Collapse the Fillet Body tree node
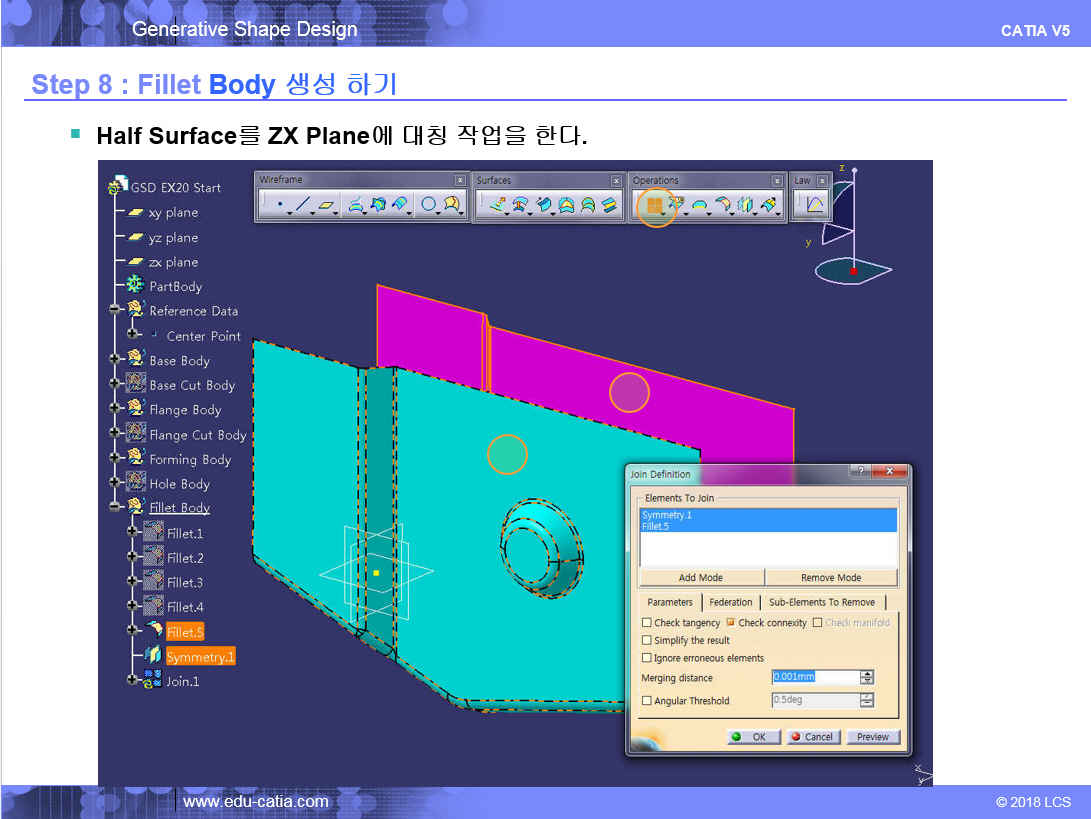The width and height of the screenshot is (1091, 819). (115, 508)
